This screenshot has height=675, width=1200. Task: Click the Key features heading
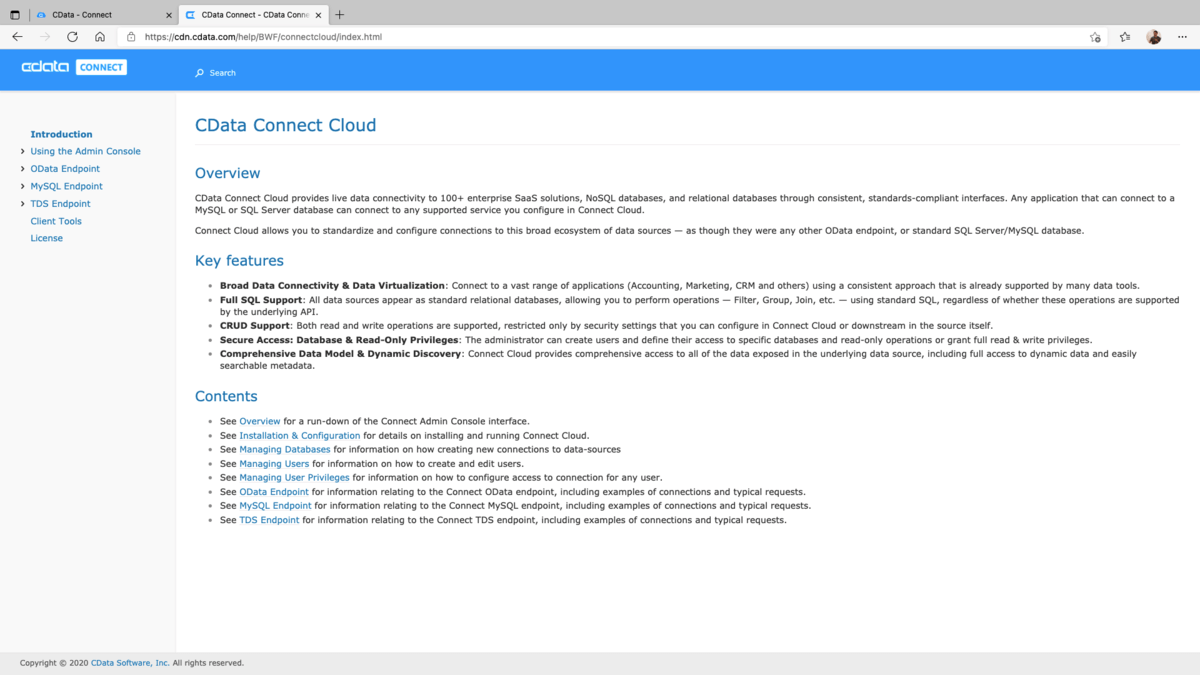tap(239, 261)
